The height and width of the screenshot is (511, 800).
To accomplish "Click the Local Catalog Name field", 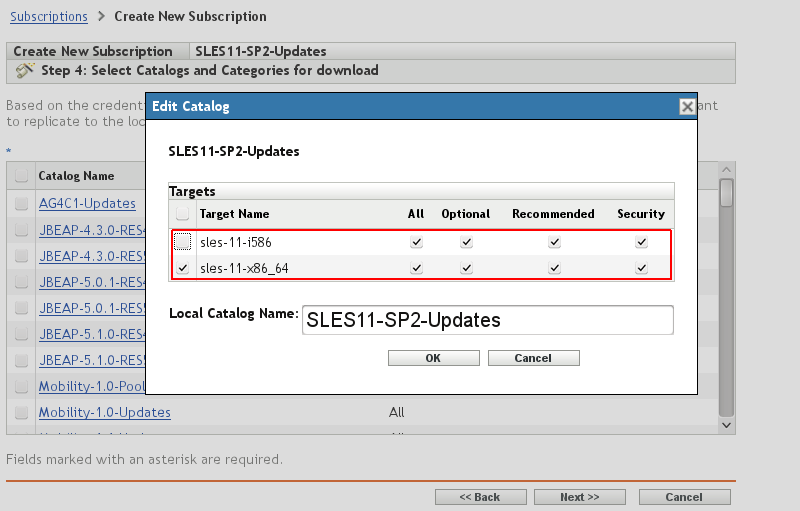I will (487, 320).
